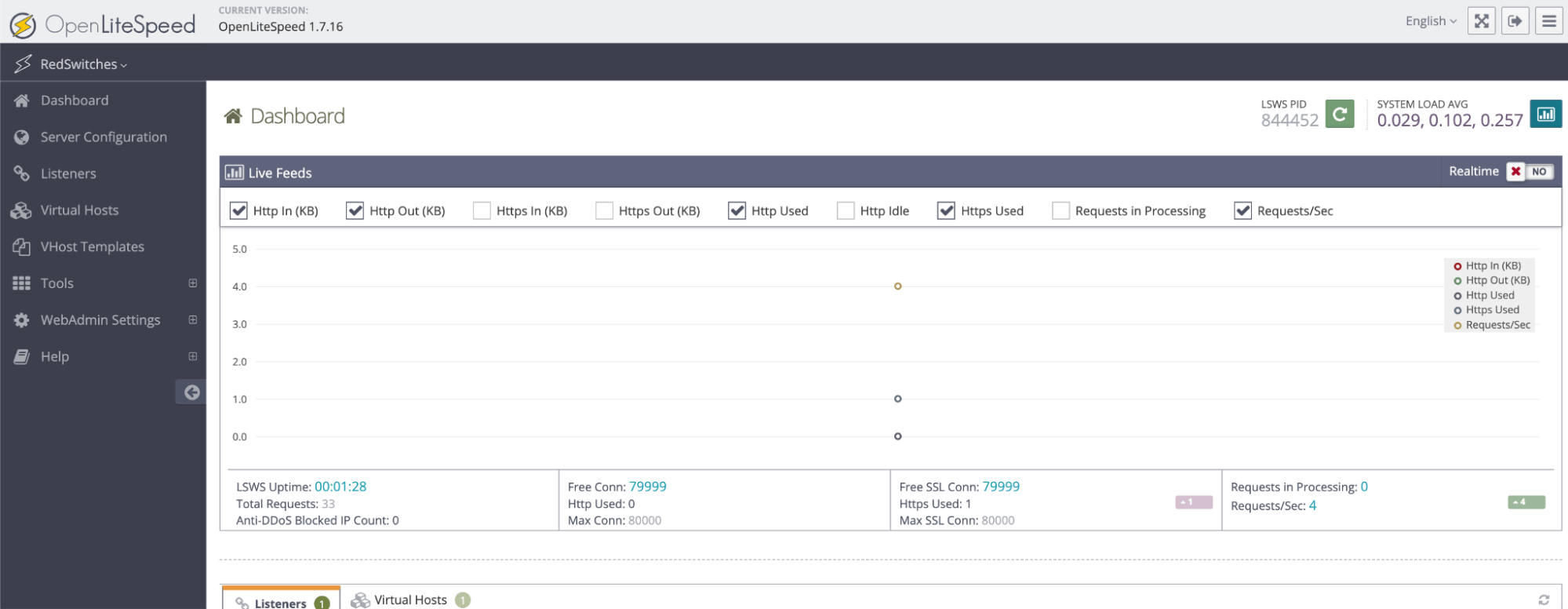Open Server Configuration menu item

[x=103, y=137]
